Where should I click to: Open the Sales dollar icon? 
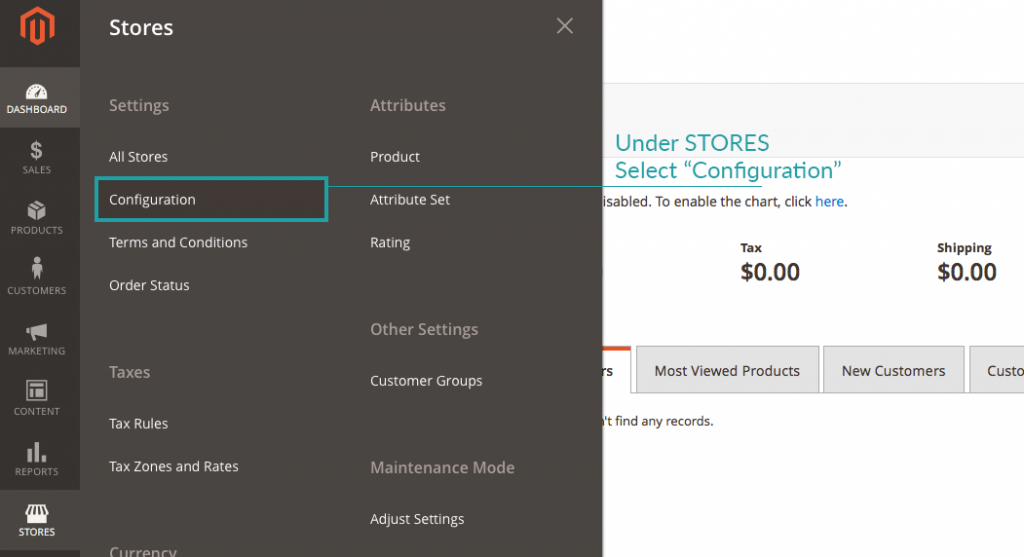pyautogui.click(x=37, y=150)
